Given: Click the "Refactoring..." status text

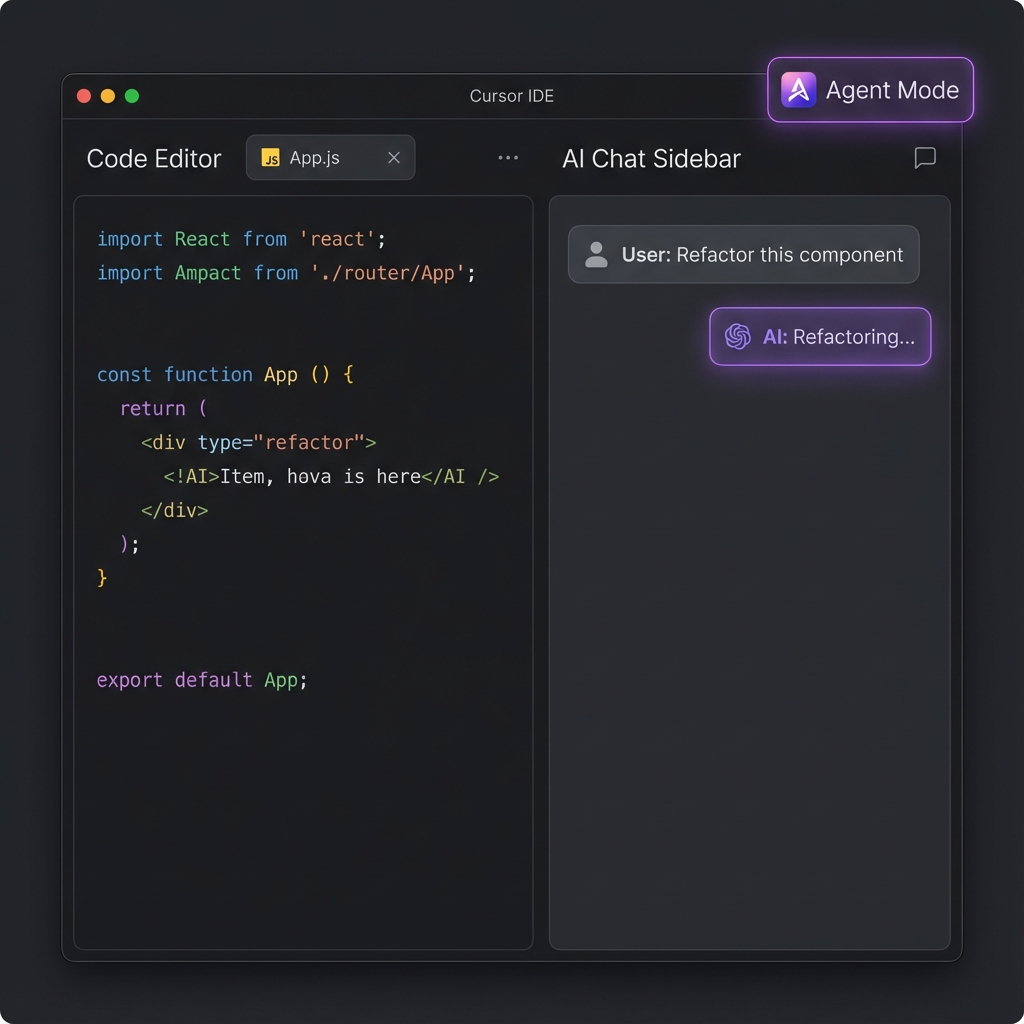Looking at the screenshot, I should coord(853,337).
